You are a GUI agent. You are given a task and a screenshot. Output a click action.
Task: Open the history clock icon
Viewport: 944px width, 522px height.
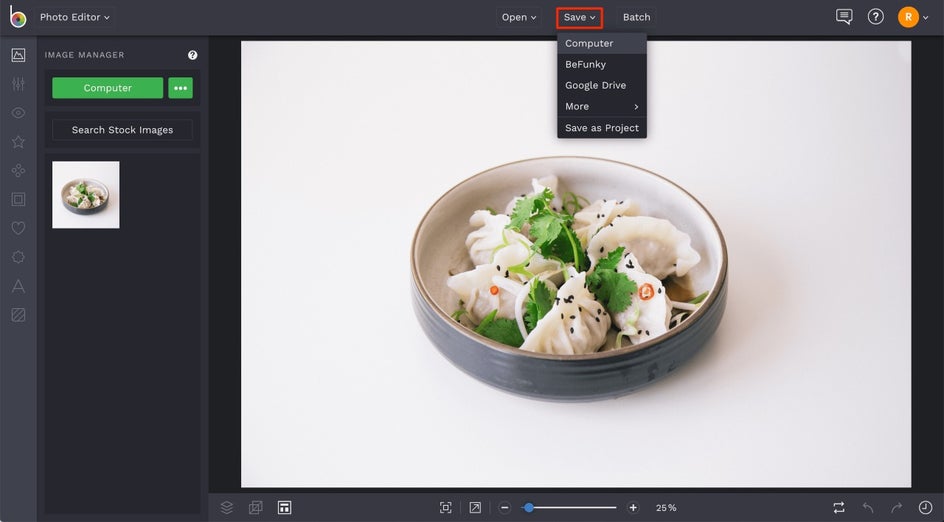click(925, 508)
